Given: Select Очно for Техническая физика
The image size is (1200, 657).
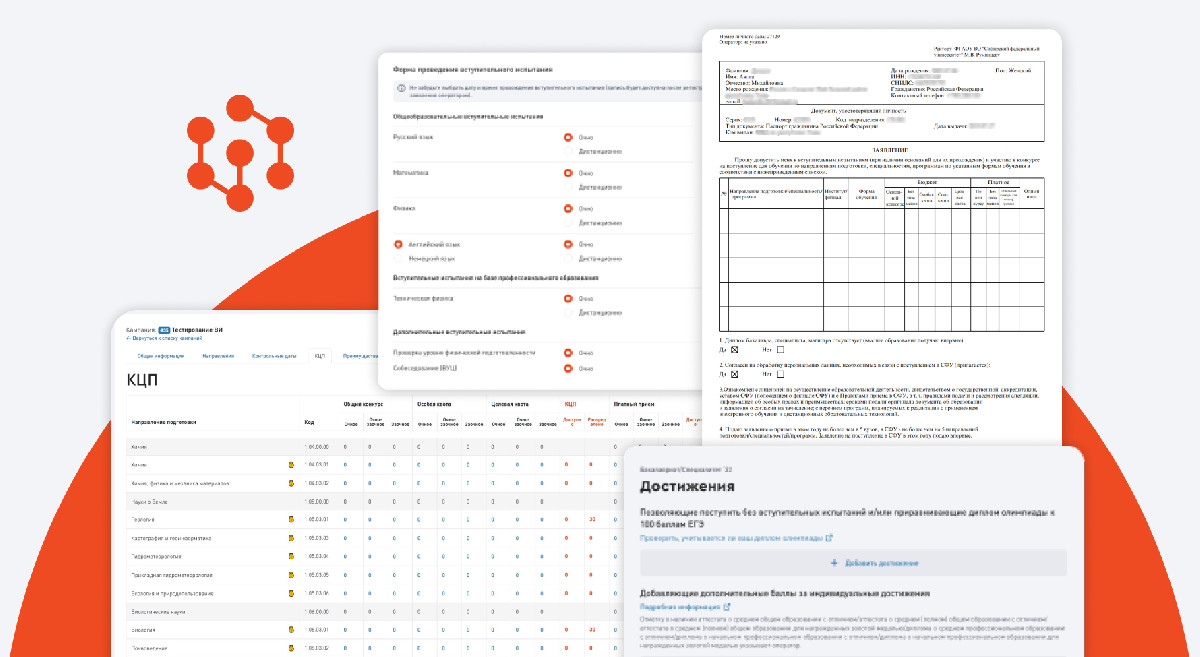Looking at the screenshot, I should 568,298.
